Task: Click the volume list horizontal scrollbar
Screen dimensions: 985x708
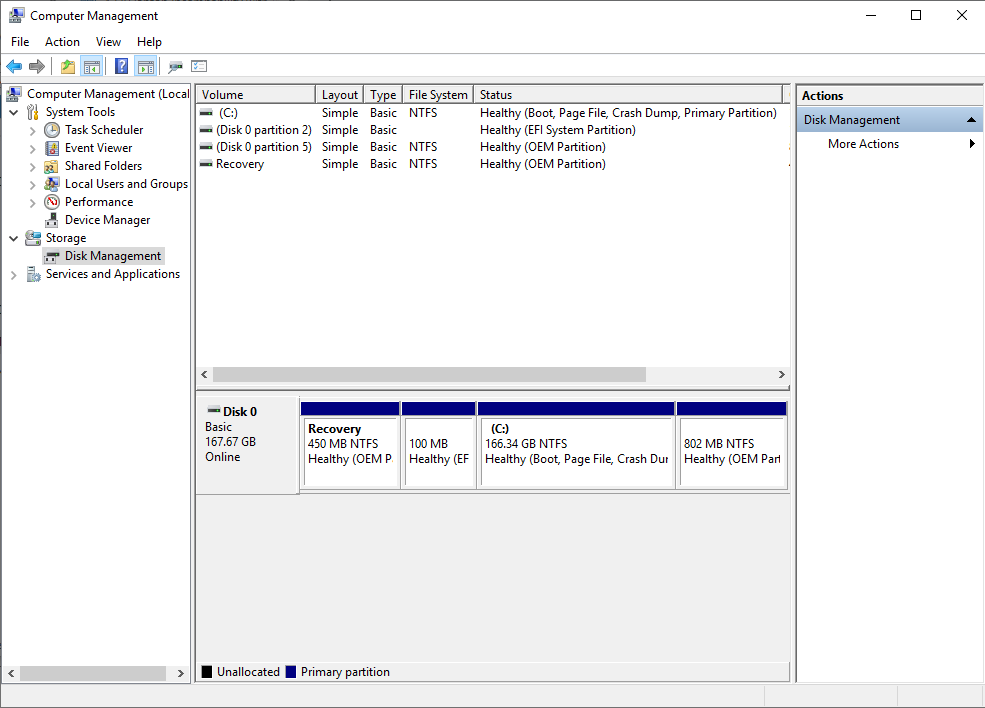Action: tap(430, 374)
